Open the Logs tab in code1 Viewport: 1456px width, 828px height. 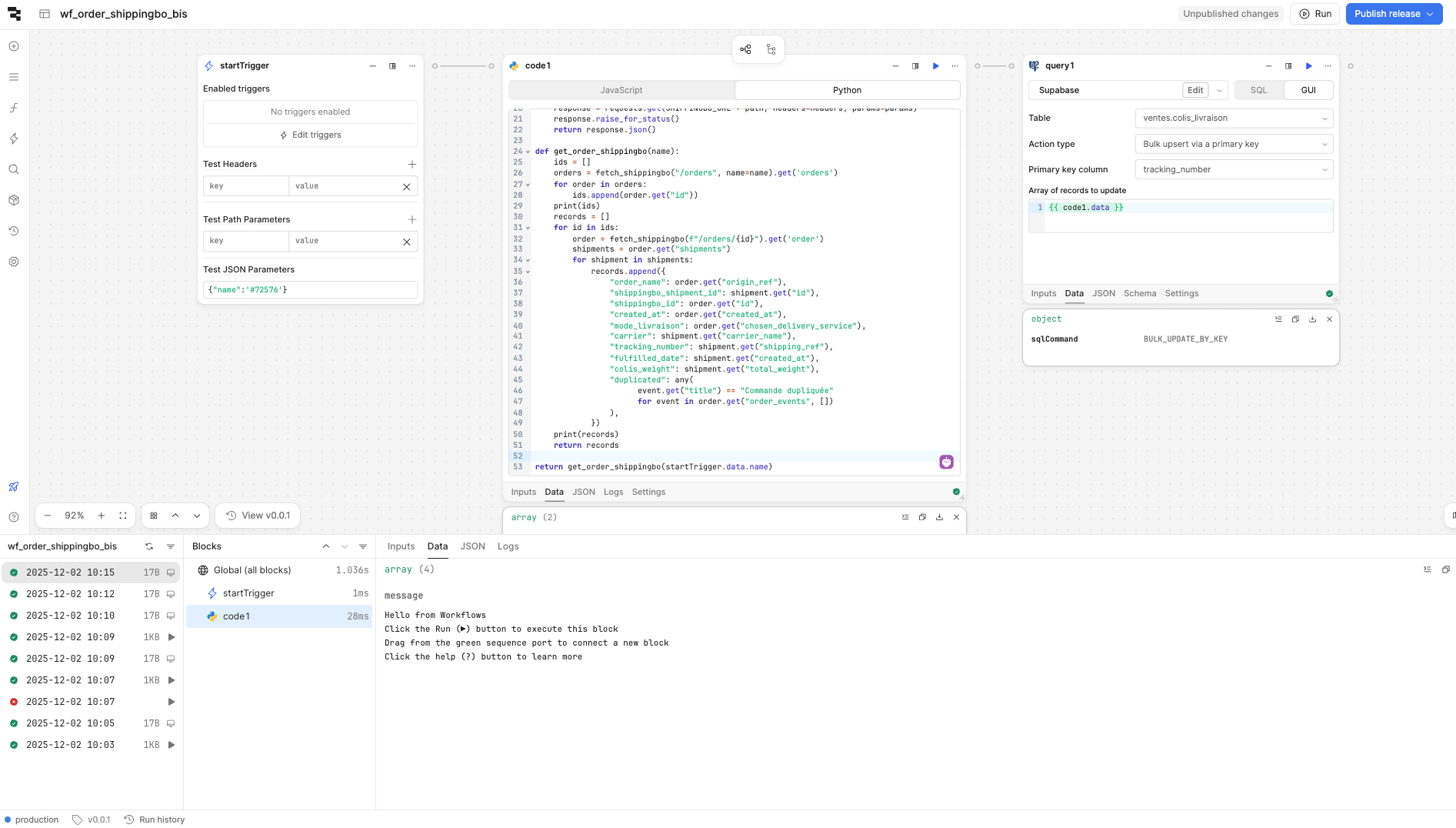pos(613,492)
